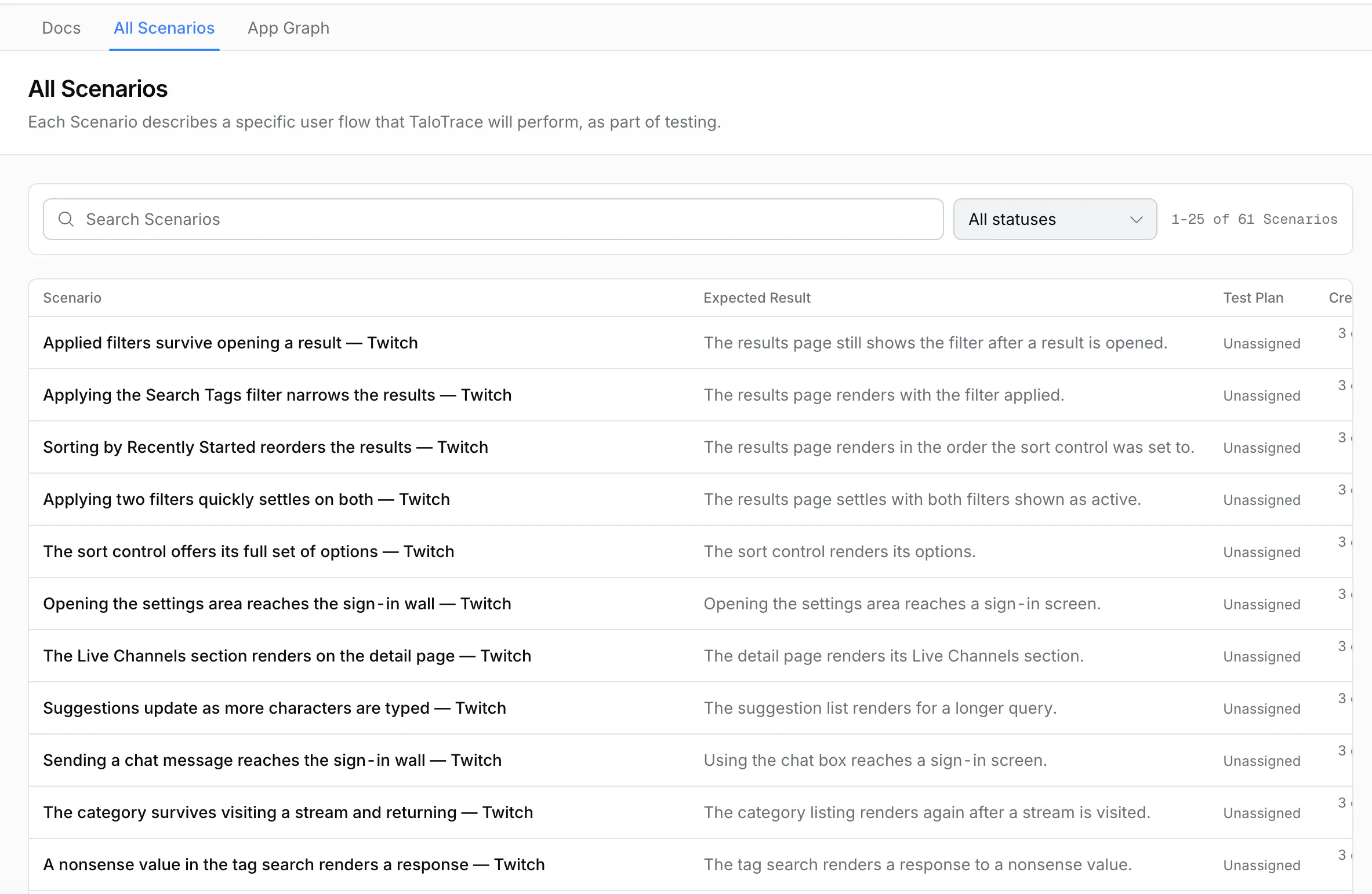1372x894 pixels.
Task: Click Unassigned in the settings area sign-in row
Action: (x=1261, y=604)
